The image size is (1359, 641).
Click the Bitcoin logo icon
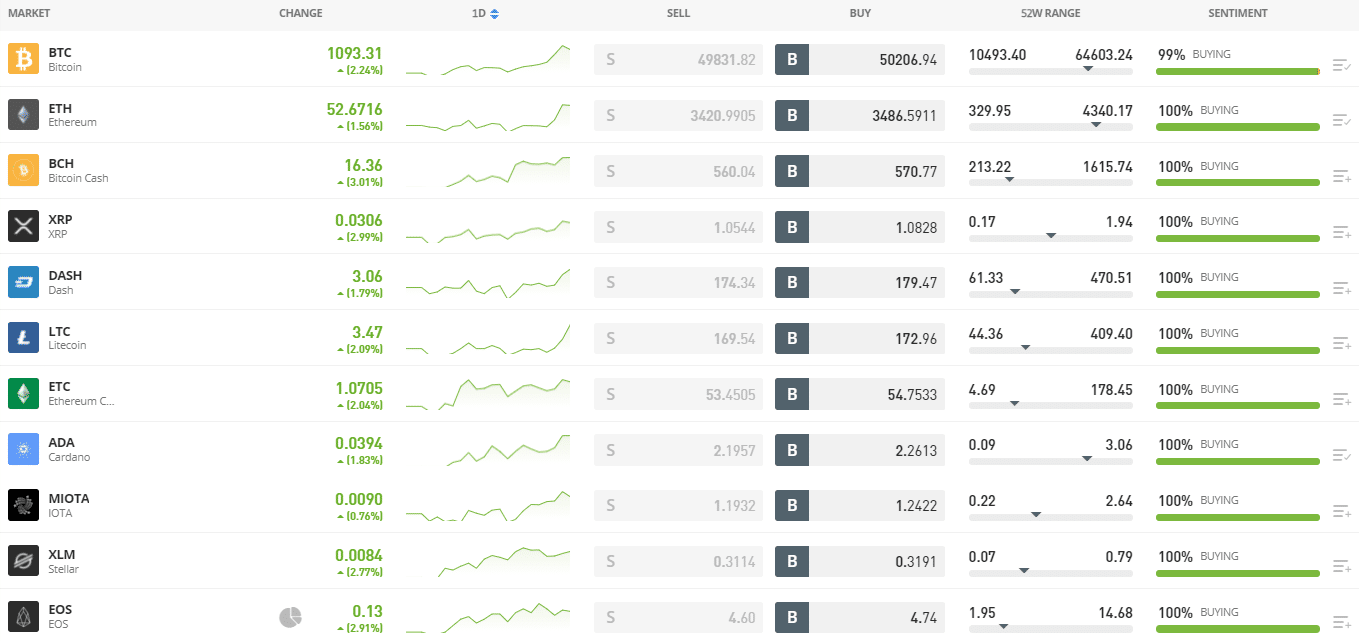[x=22, y=59]
